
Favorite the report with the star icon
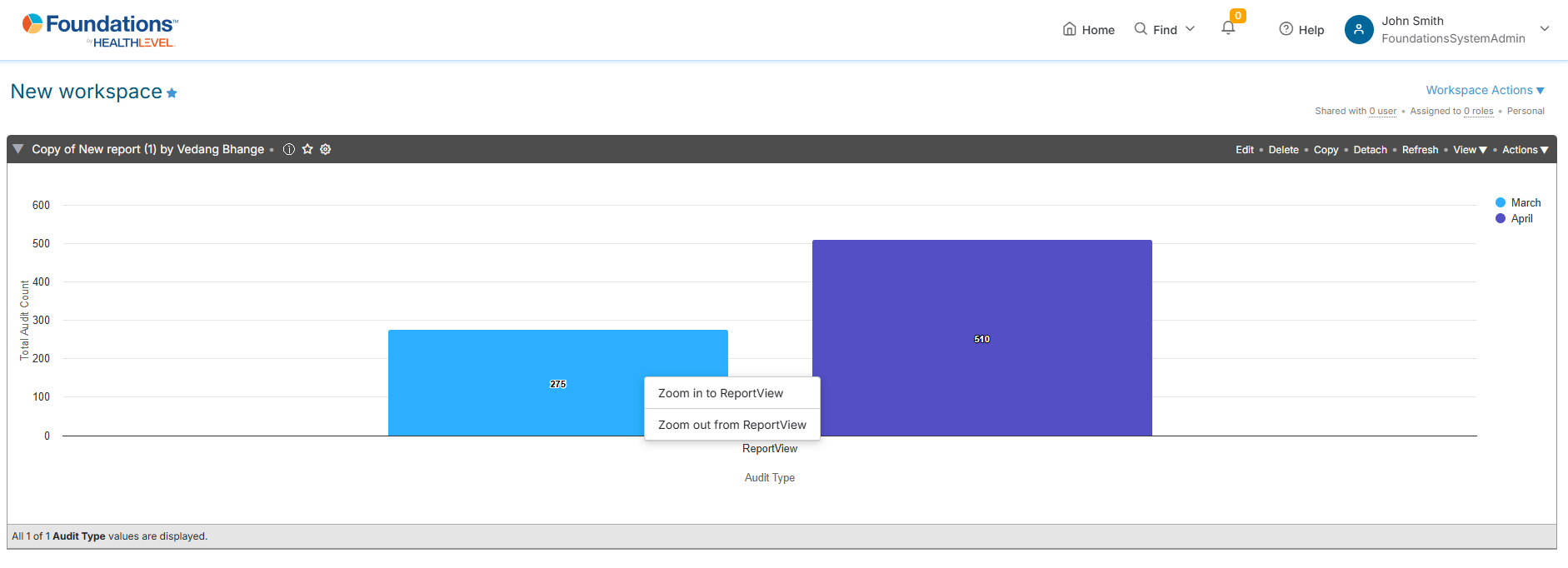307,149
